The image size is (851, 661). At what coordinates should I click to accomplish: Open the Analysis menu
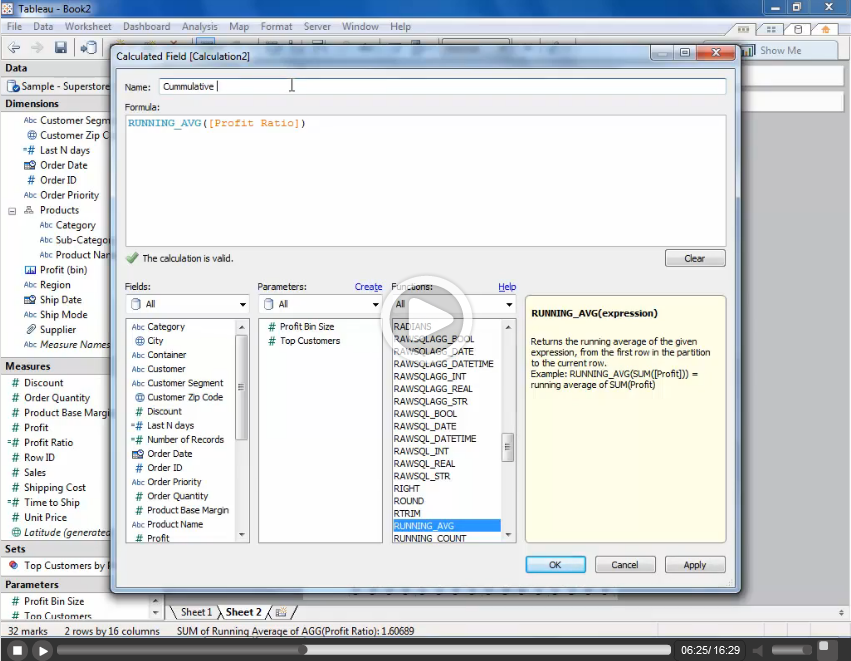[x=200, y=27]
